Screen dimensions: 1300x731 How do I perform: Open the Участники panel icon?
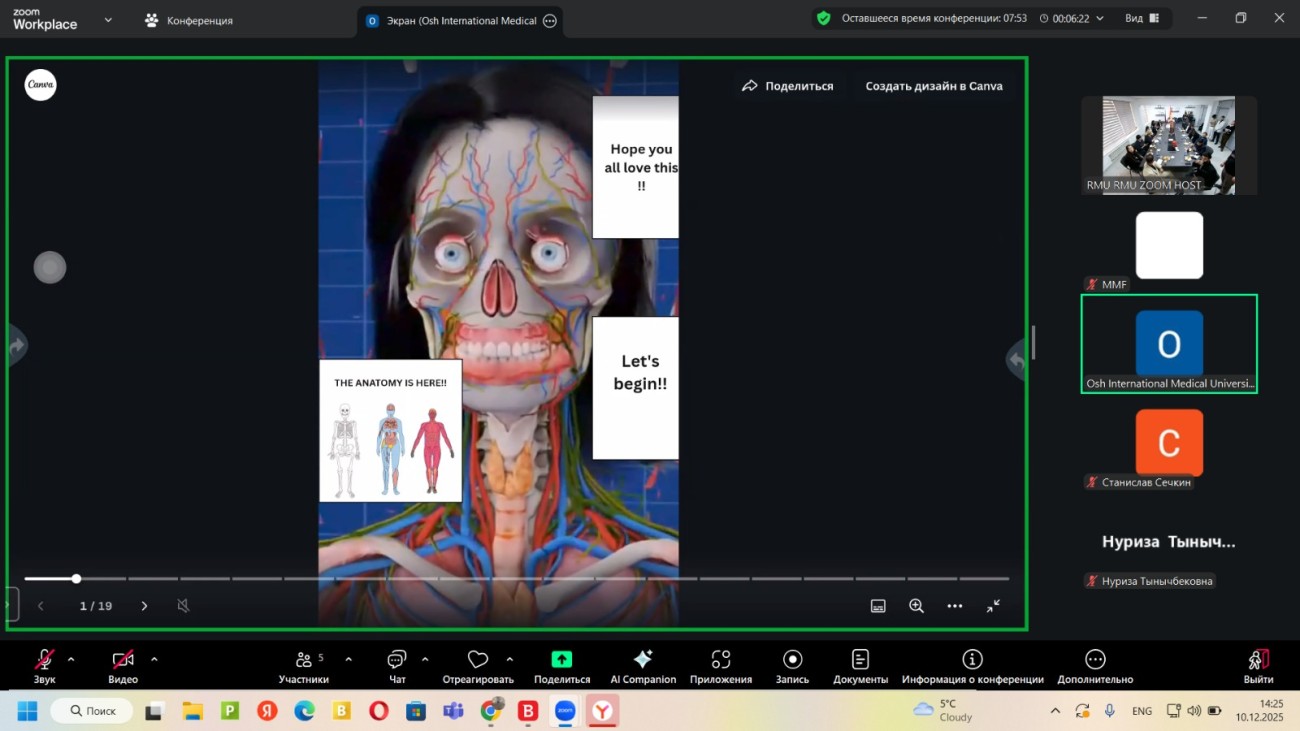click(306, 660)
